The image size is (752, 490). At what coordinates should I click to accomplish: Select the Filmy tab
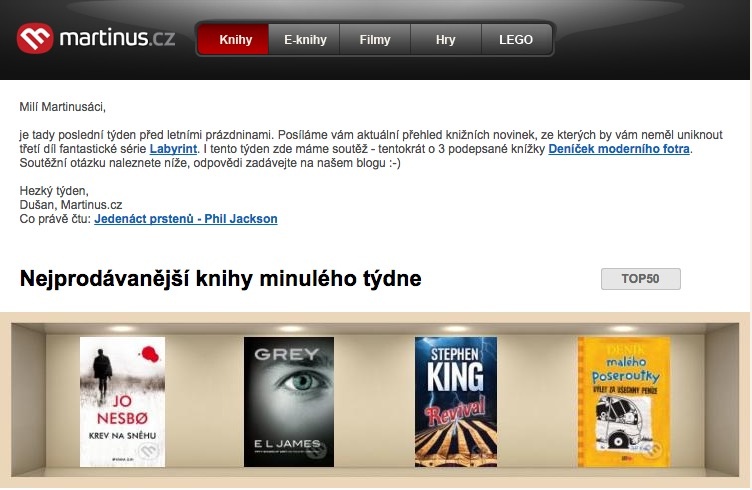pos(375,39)
